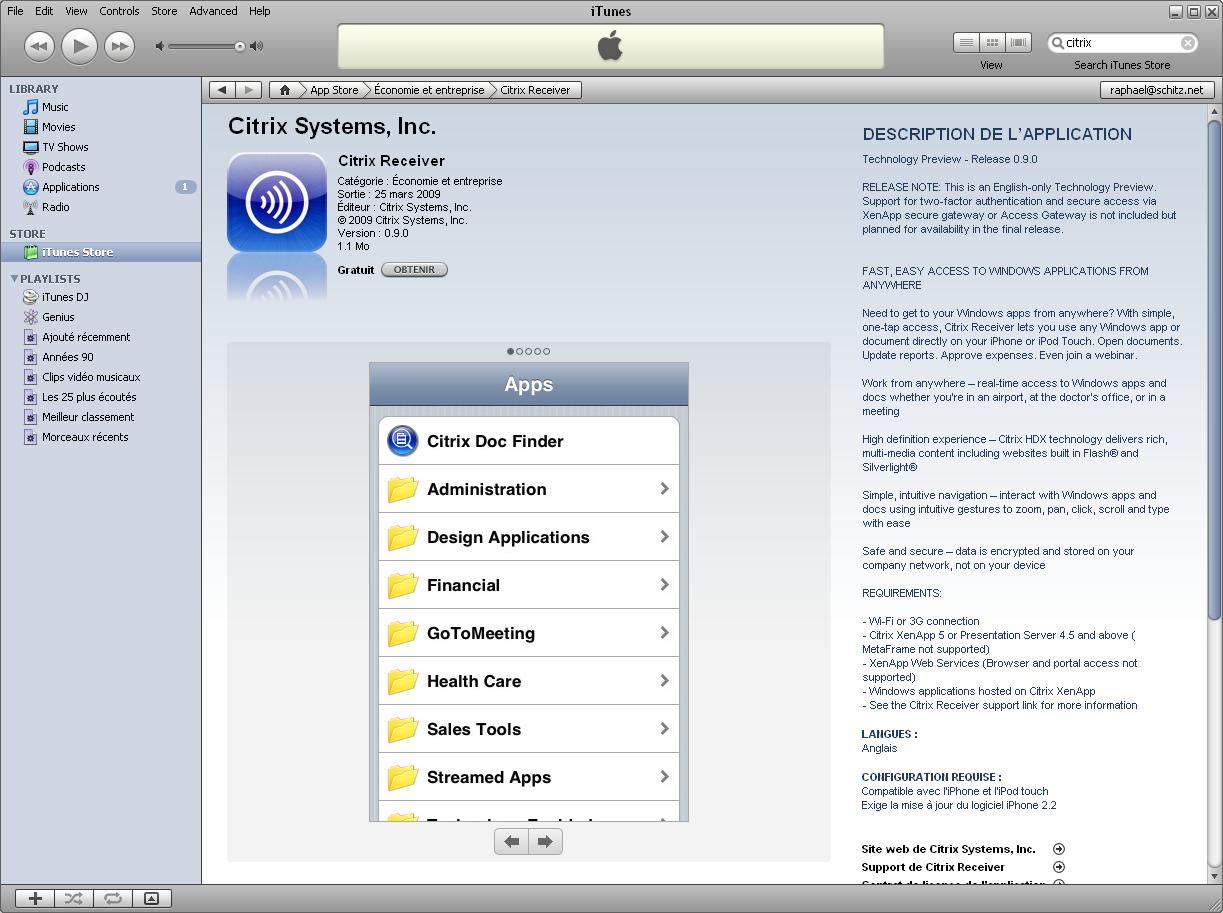The width and height of the screenshot is (1223, 913).
Task: Adjust the volume slider knob
Action: click(x=240, y=46)
